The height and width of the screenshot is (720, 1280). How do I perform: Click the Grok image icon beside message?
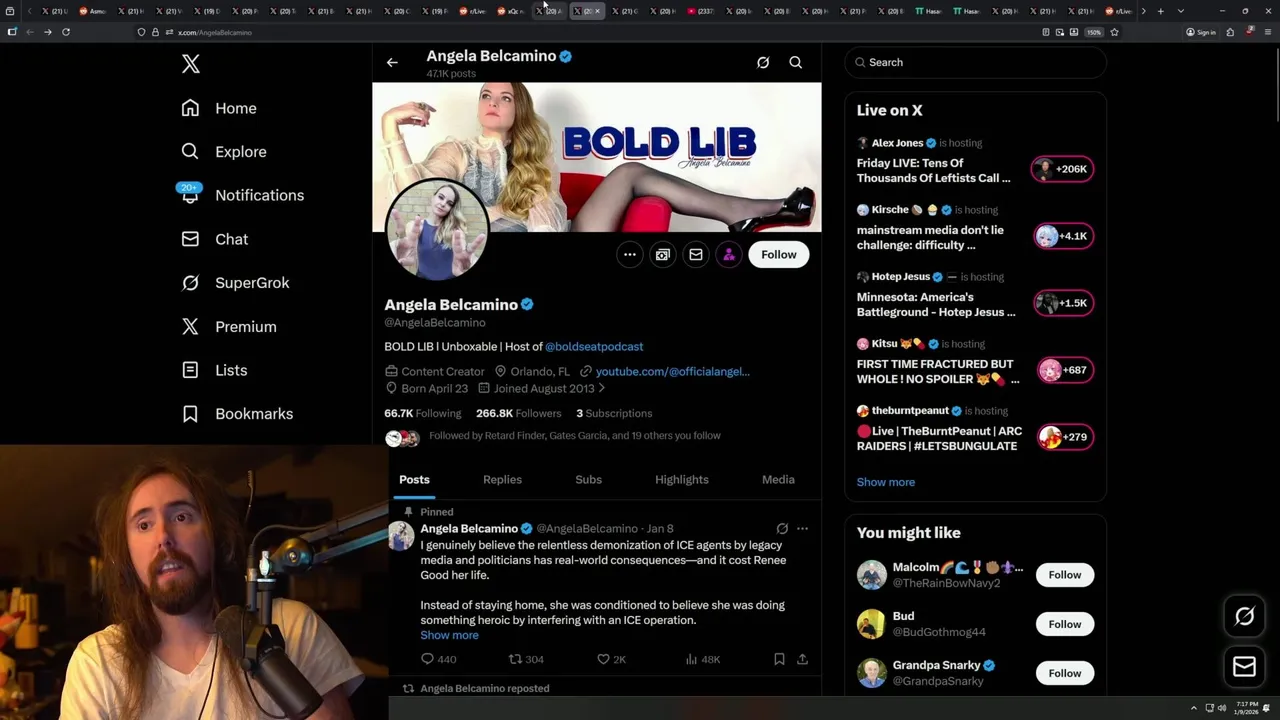(663, 255)
